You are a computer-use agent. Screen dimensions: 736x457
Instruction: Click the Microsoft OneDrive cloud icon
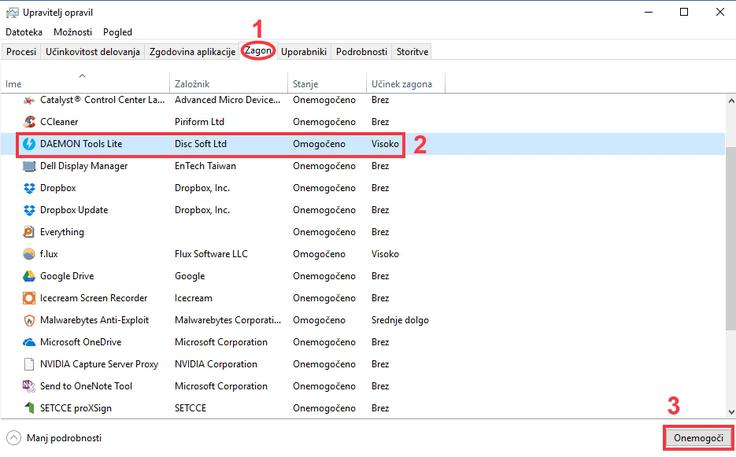pyautogui.click(x=29, y=342)
